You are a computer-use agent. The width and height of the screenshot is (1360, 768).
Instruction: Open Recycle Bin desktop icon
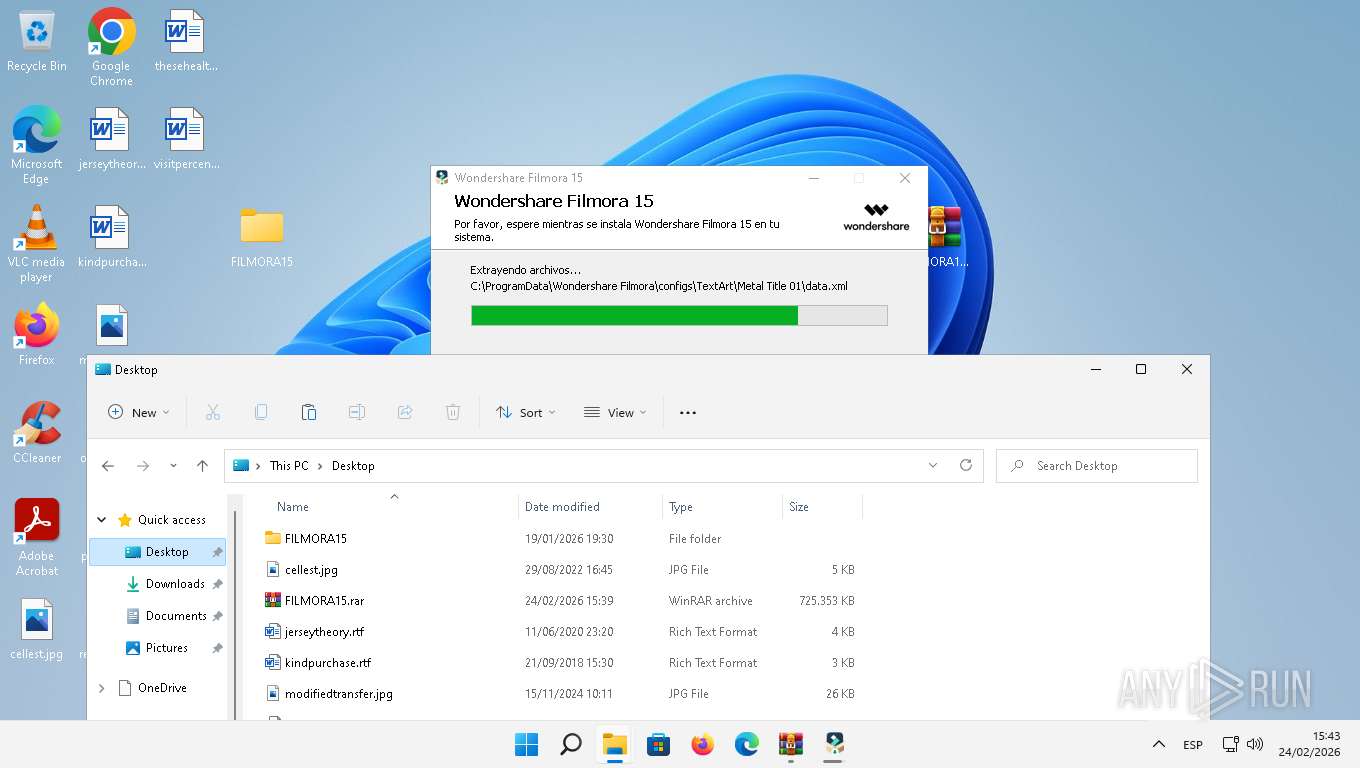click(37, 42)
